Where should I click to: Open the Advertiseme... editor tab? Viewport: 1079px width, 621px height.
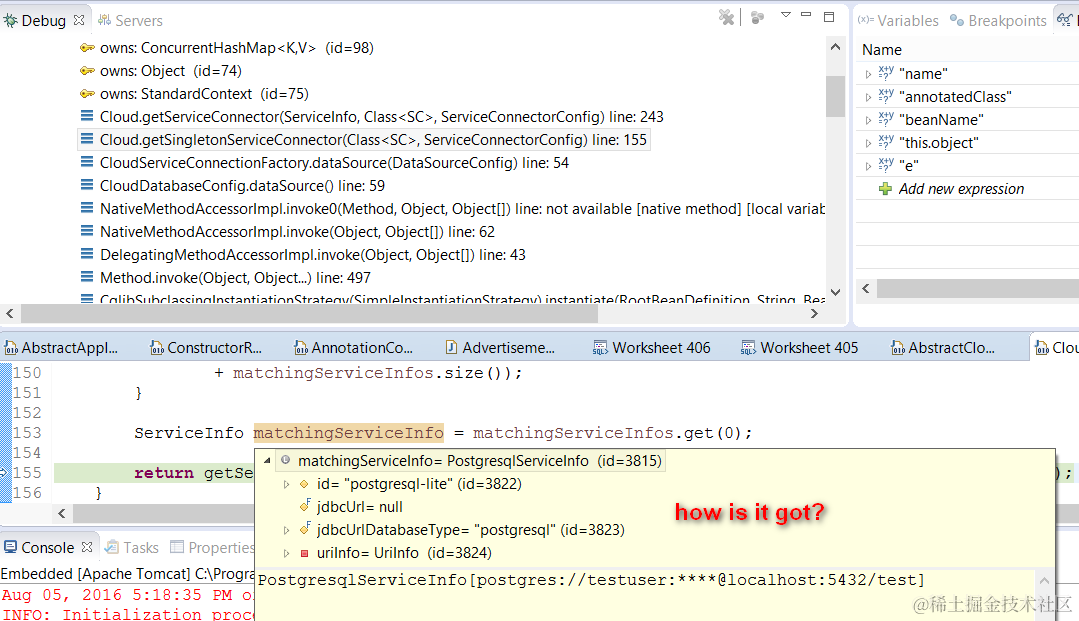pyautogui.click(x=500, y=348)
